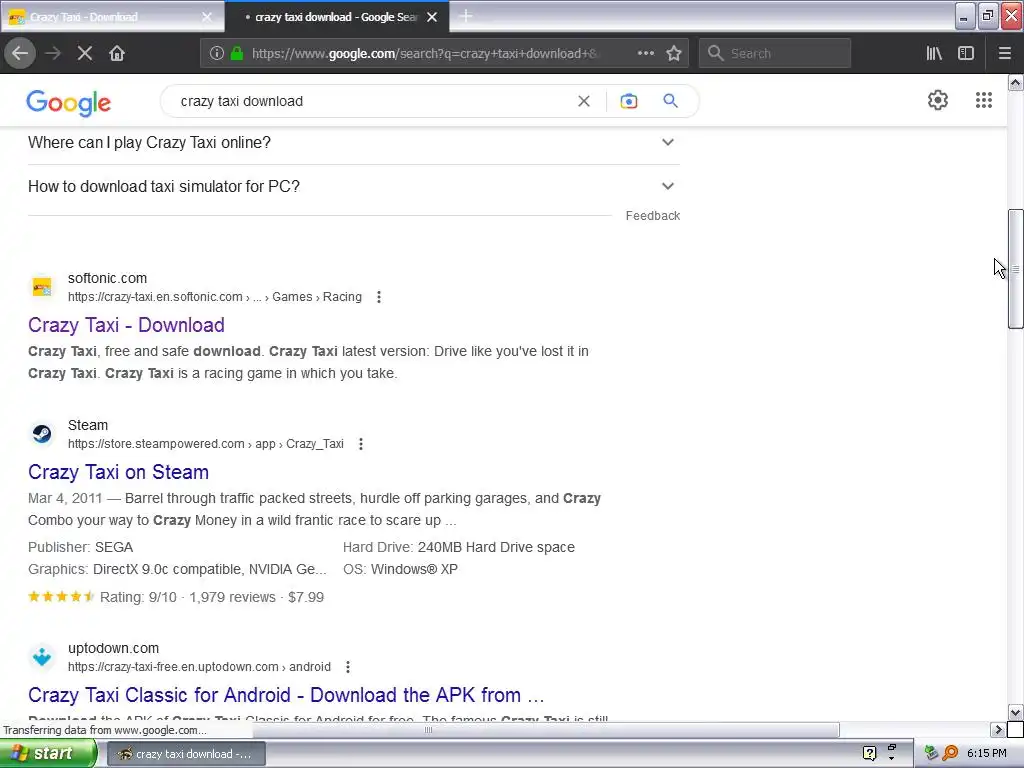Search by image with the camera icon

pyautogui.click(x=628, y=101)
